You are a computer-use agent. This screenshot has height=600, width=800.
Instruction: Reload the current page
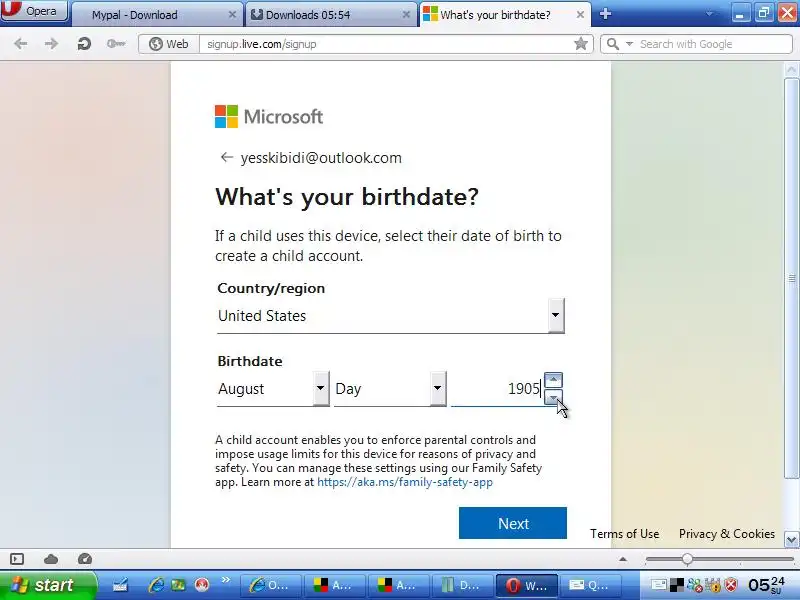(x=84, y=44)
